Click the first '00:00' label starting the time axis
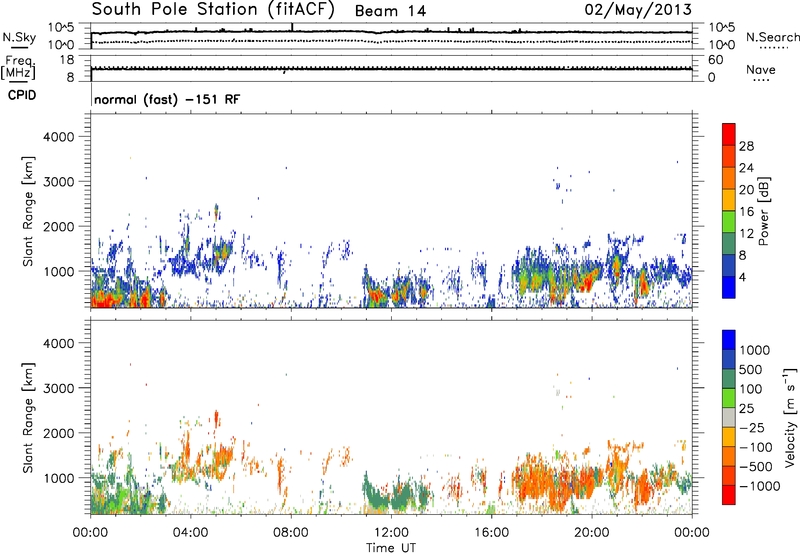800x554 pixels. 90,533
